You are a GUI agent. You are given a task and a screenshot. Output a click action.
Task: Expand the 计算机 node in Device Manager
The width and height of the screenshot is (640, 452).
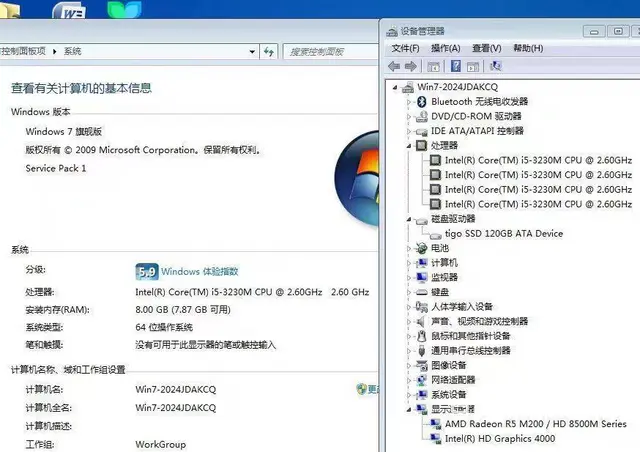409,263
